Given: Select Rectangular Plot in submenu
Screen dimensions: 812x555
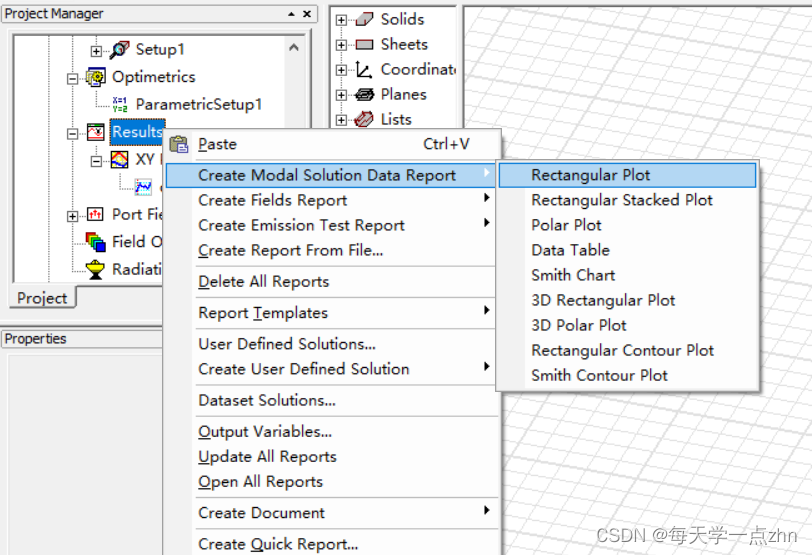Looking at the screenshot, I should [627, 175].
